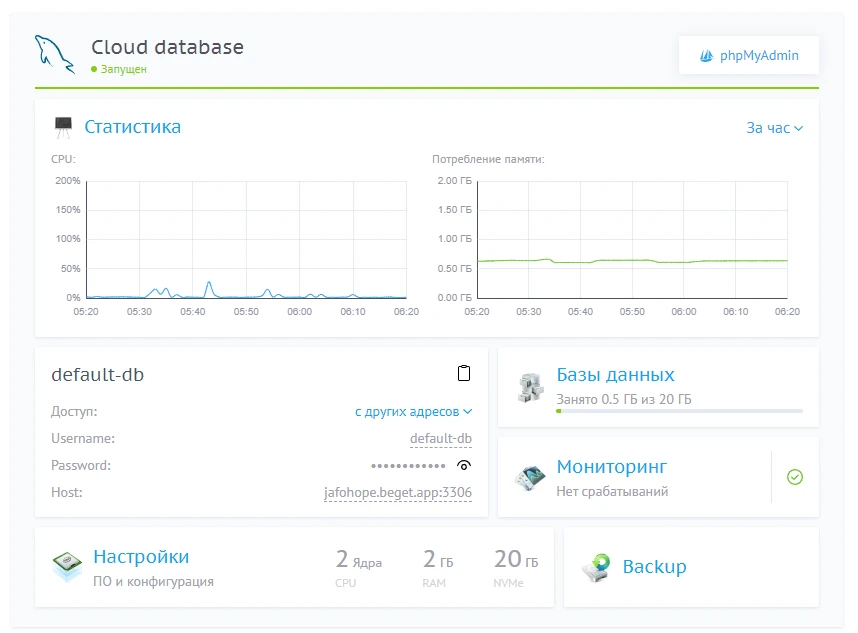Click the Cloud database title
Image resolution: width=858 pixels, height=633 pixels.
(166, 46)
